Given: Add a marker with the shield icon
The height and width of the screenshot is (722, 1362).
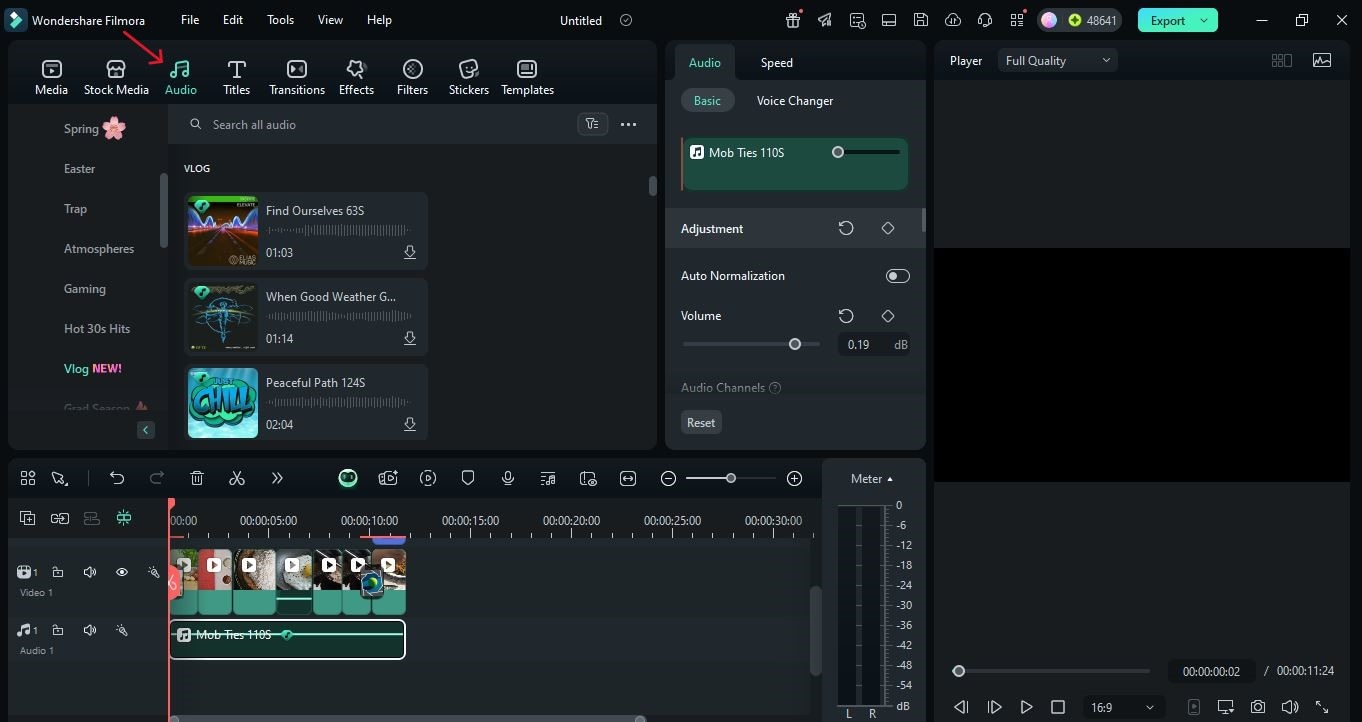Looking at the screenshot, I should 468,479.
